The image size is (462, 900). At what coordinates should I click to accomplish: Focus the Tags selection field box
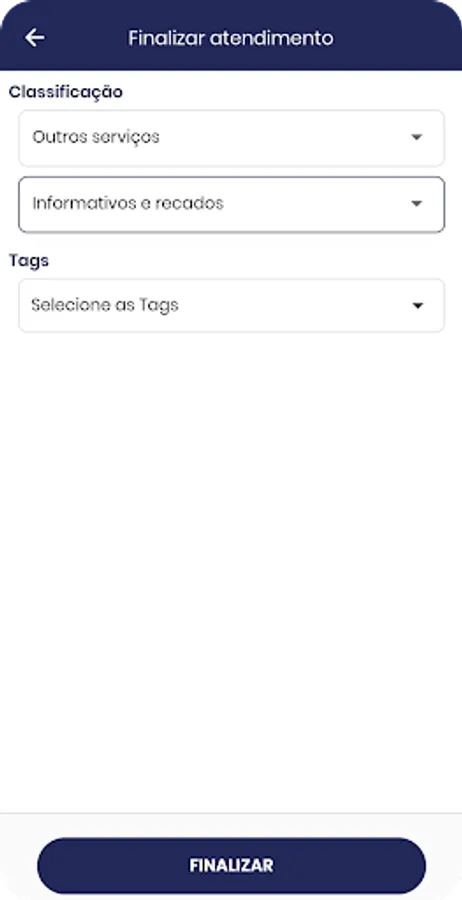(231, 305)
